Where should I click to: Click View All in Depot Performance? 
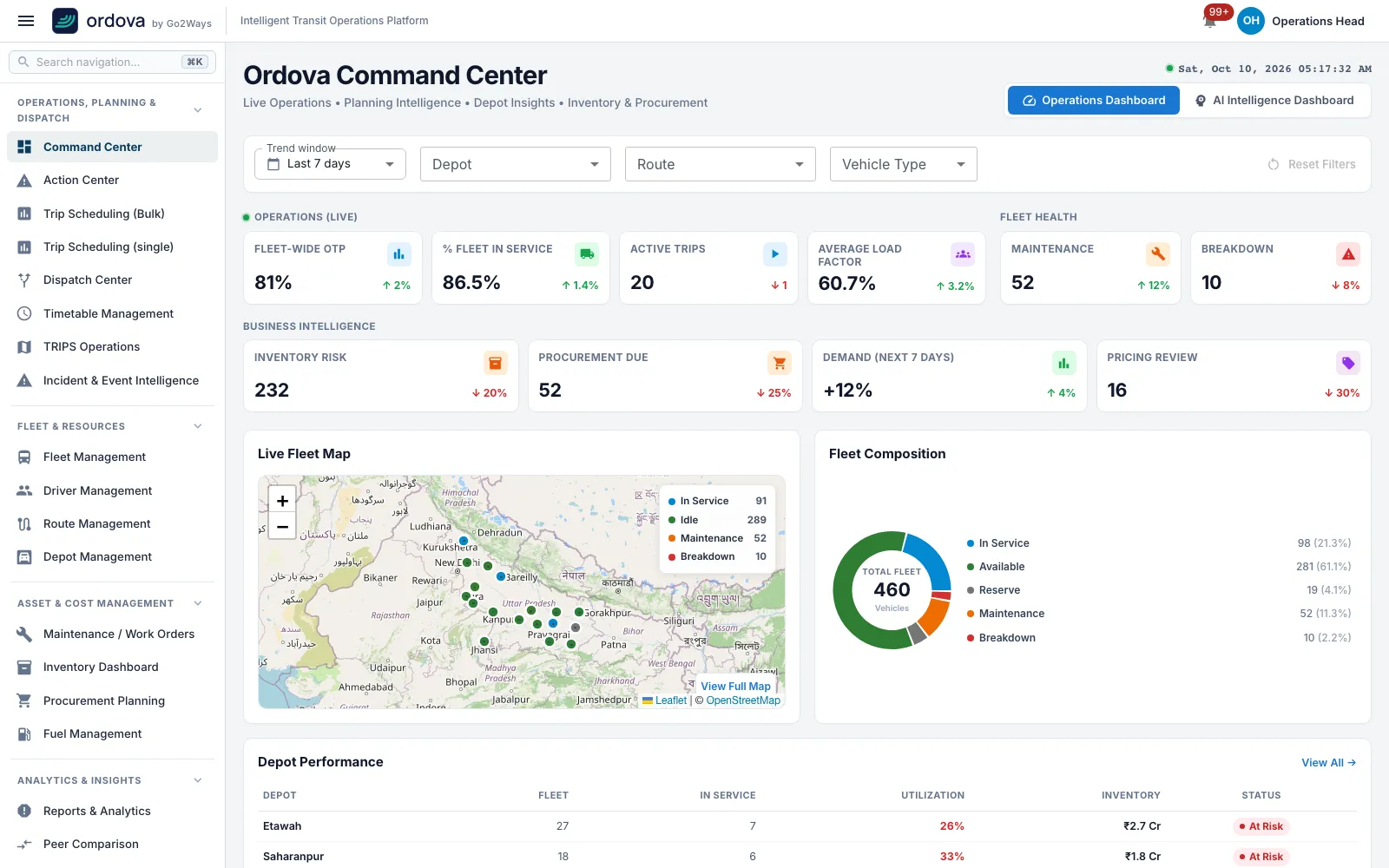pyautogui.click(x=1328, y=763)
